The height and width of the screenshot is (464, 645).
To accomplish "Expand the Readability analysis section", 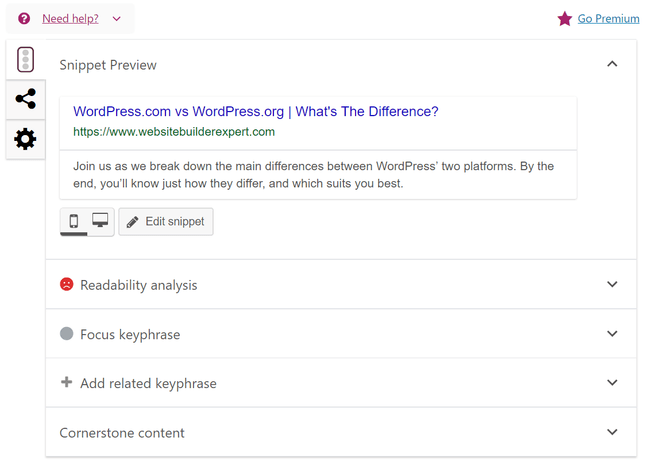I will coord(613,284).
